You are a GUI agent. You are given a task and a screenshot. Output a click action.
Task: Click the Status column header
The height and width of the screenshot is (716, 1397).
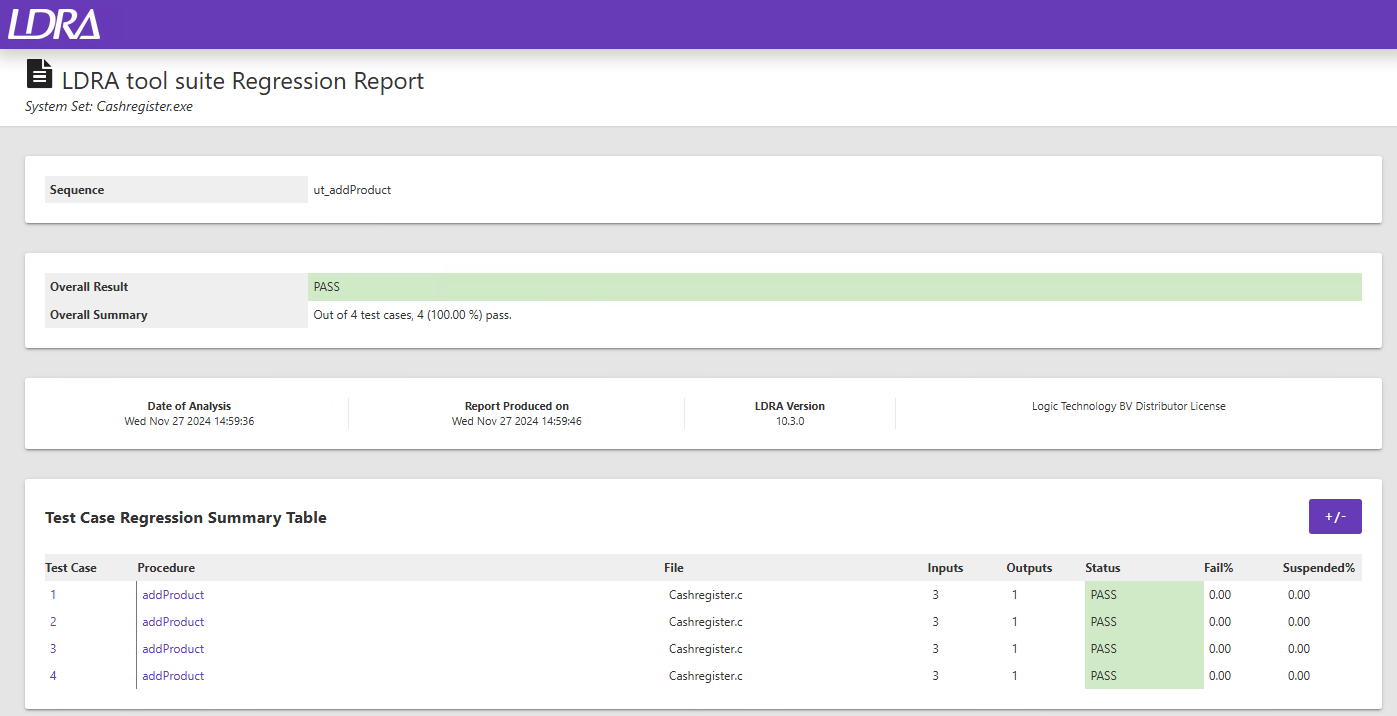click(x=1102, y=568)
